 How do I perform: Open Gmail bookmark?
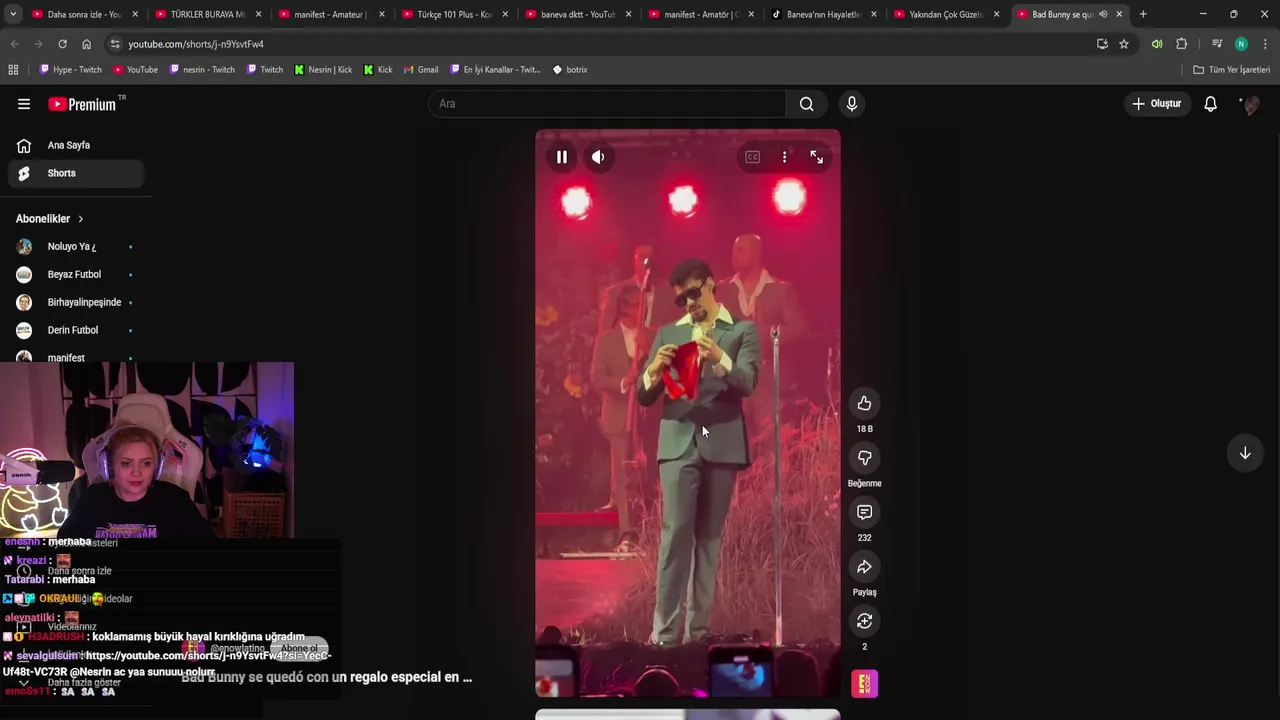[x=421, y=70]
